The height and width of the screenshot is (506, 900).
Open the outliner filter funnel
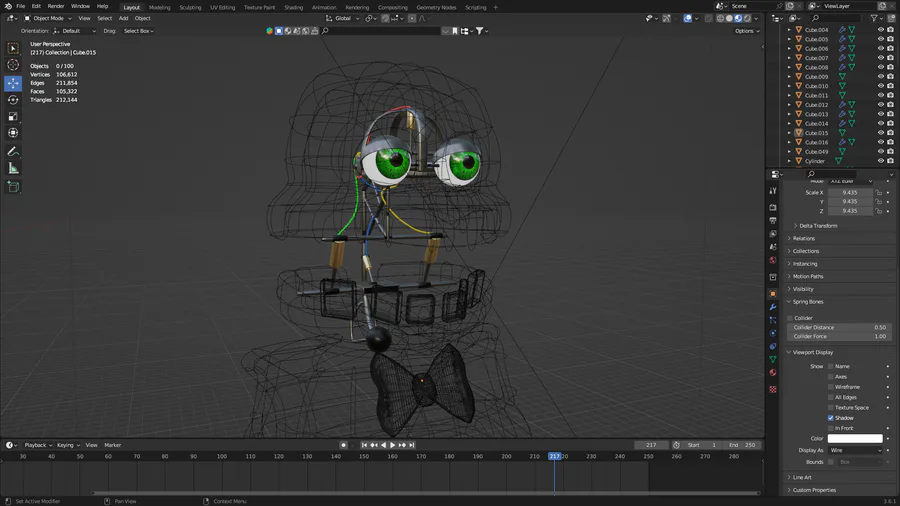874,18
